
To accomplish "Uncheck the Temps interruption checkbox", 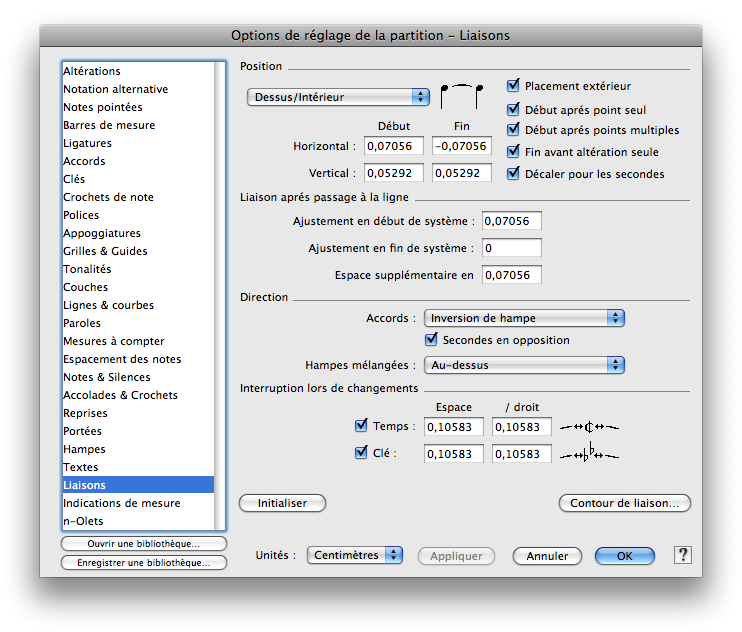I will click(x=362, y=426).
